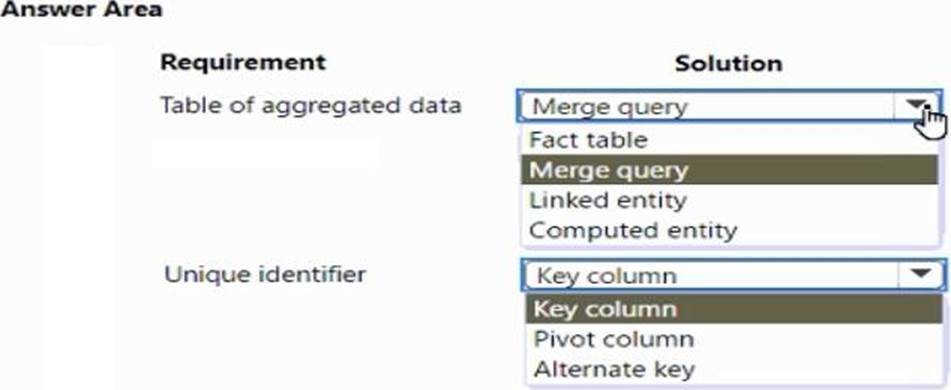Viewport: 951px width, 390px height.
Task: Click the Answer Area heading
Action: coord(81,9)
